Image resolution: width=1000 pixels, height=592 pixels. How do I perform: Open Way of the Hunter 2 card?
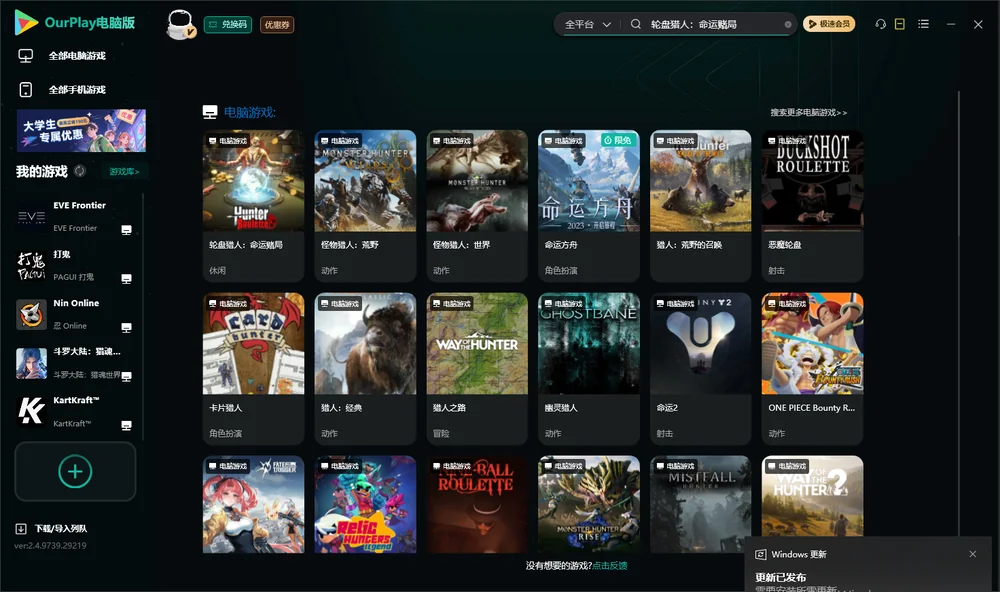pos(812,496)
